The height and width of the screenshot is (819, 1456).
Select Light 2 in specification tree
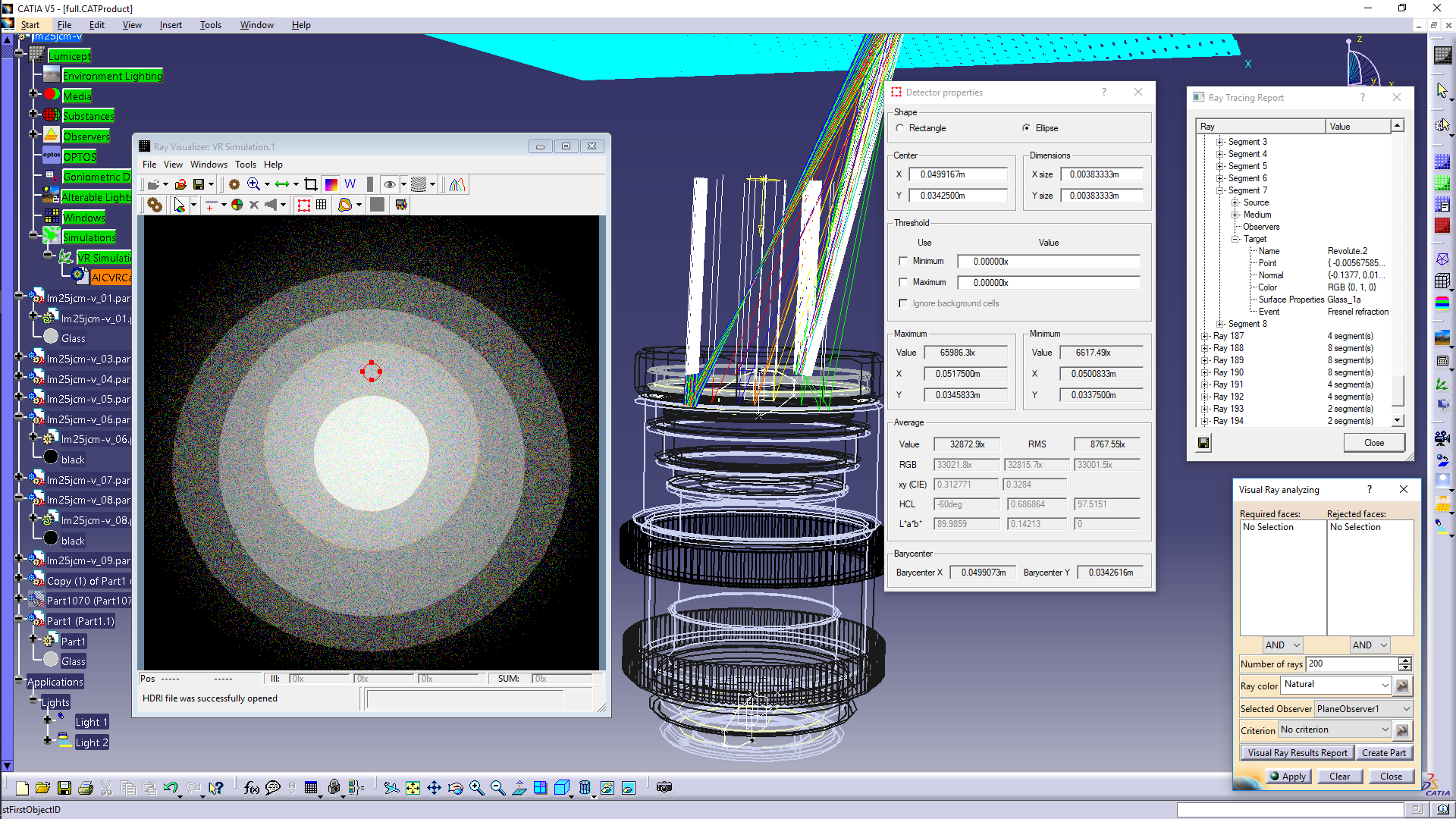tap(91, 742)
